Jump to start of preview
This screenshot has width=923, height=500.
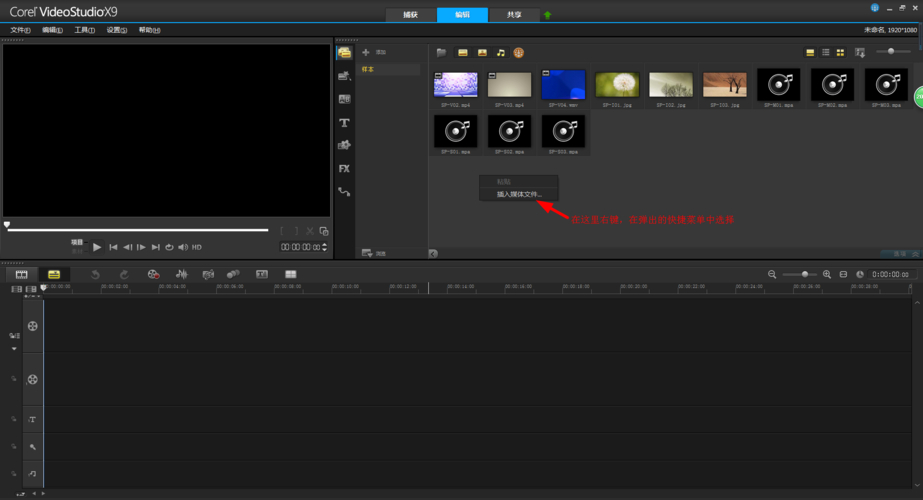coord(113,247)
